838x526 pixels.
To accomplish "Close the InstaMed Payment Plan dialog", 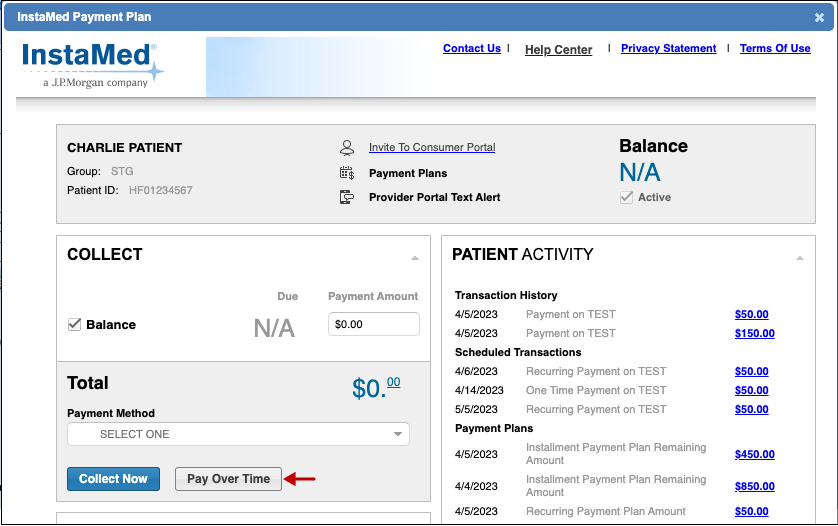I will point(819,18).
